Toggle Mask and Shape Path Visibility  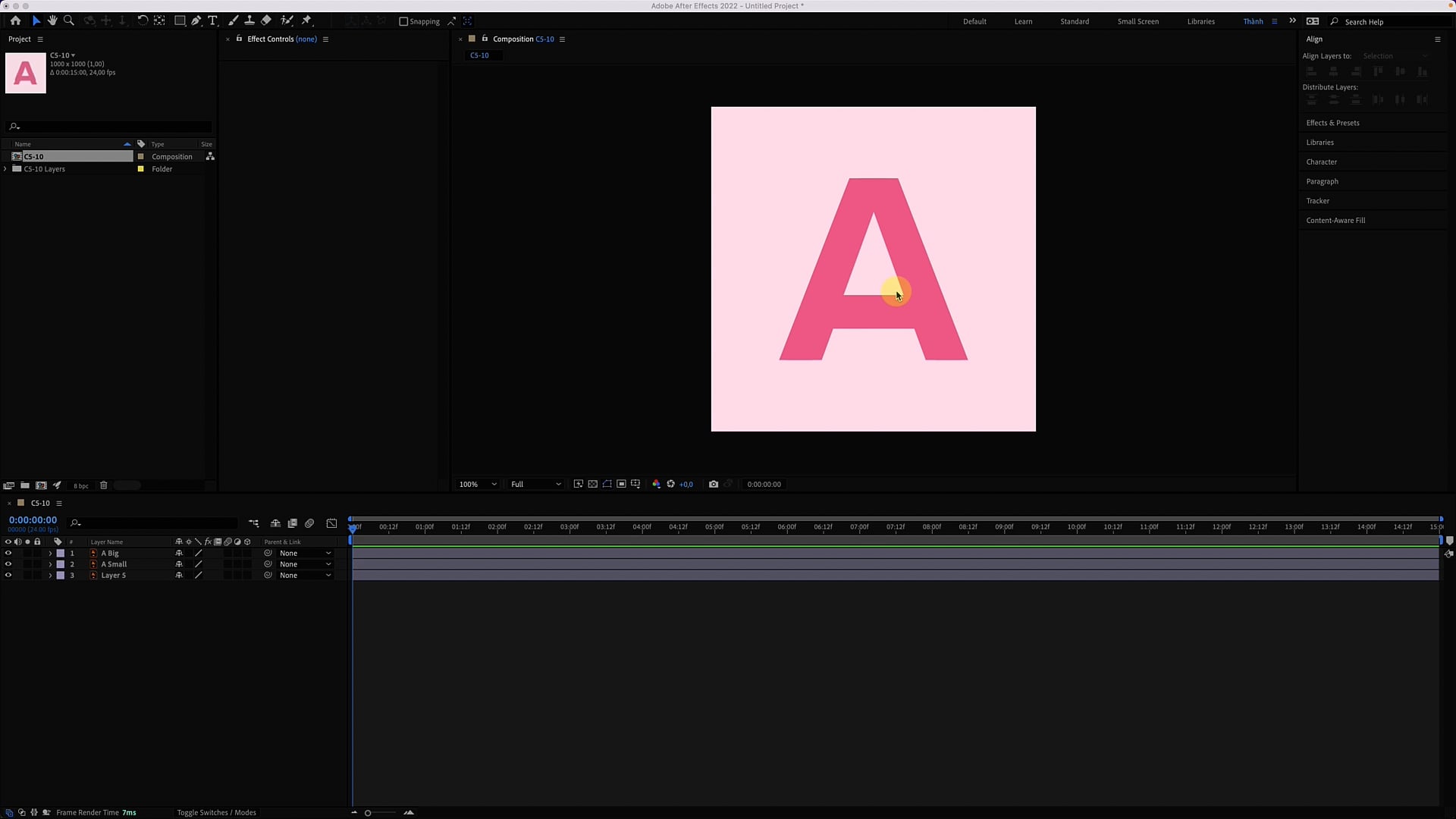coord(607,484)
